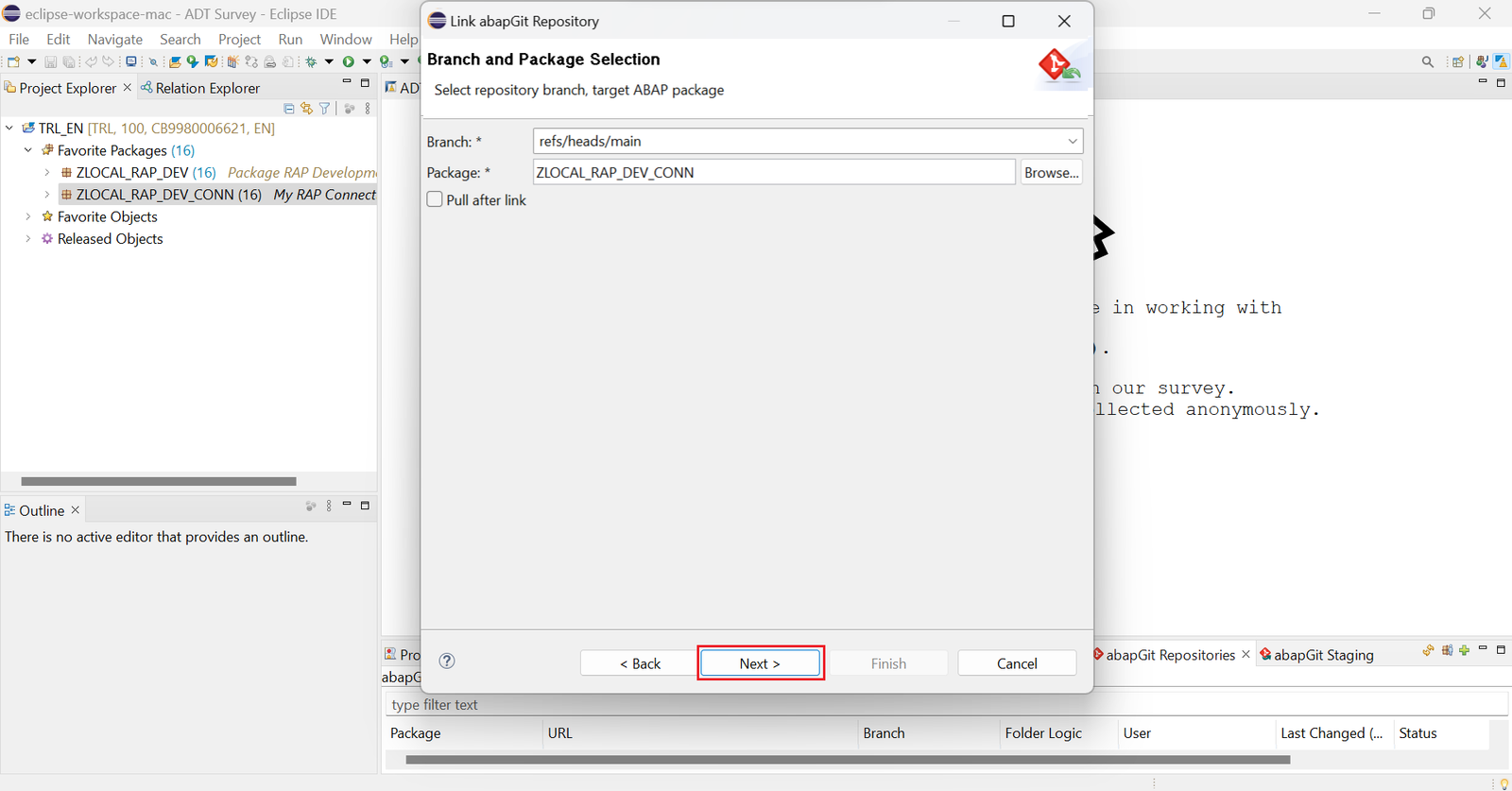The height and width of the screenshot is (791, 1512).
Task: Switch to the abapGit Staging tab
Action: tap(1316, 655)
